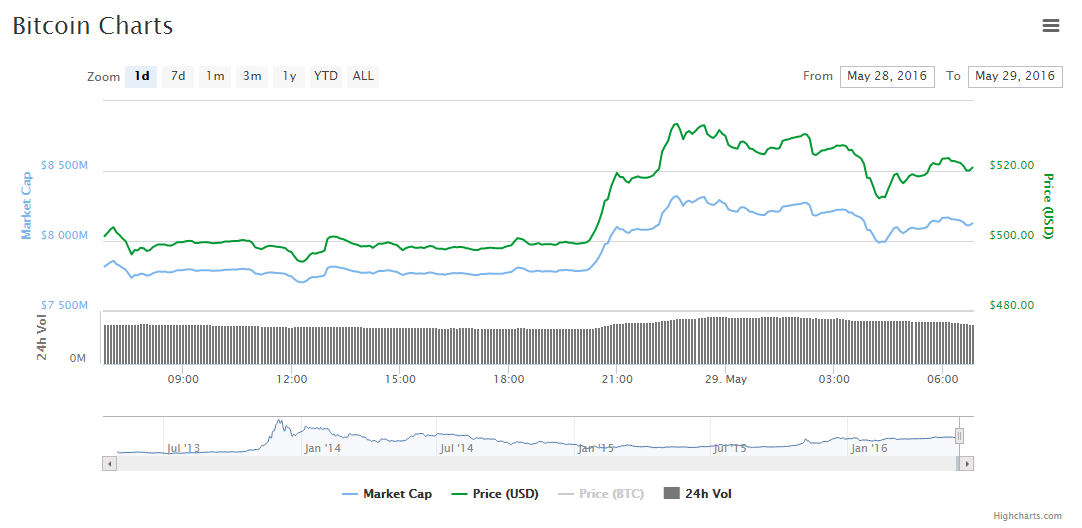This screenshot has width=1082, height=528.
Task: Select the 1d zoom range
Action: [x=141, y=76]
